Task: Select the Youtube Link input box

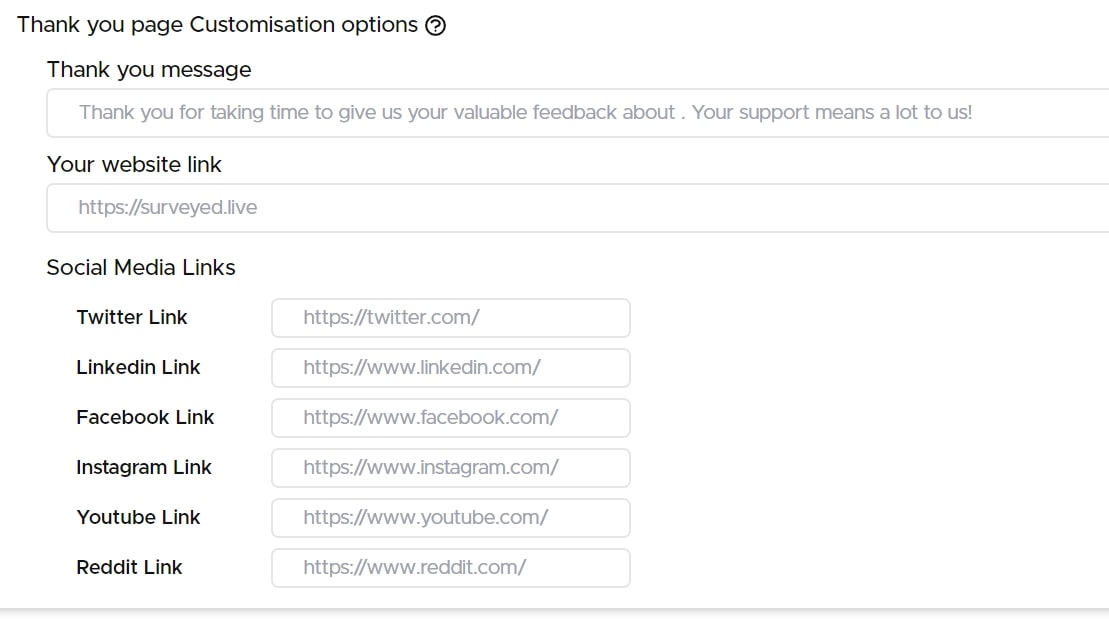Action: (x=450, y=517)
